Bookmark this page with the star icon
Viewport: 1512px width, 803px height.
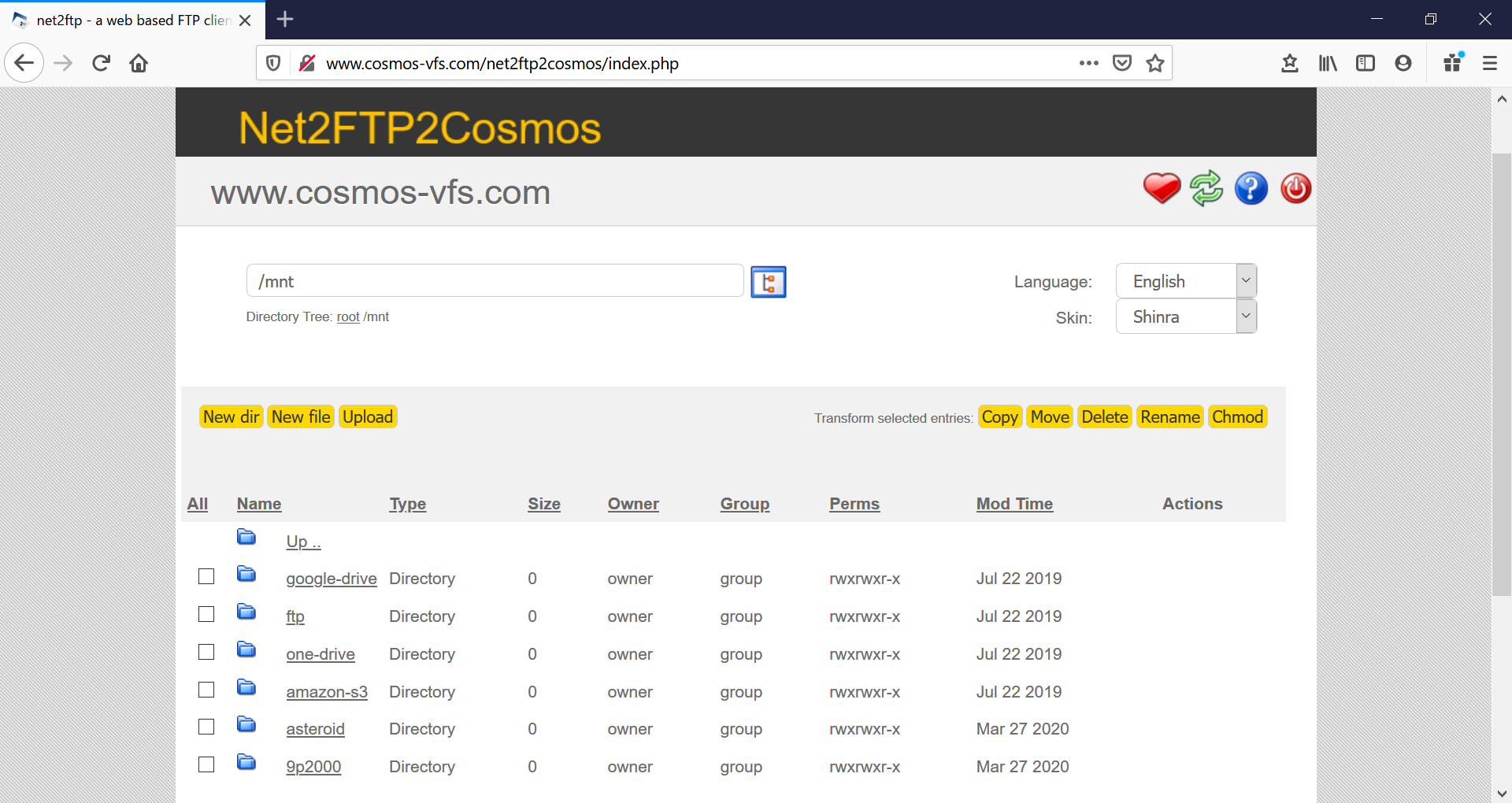1155,63
